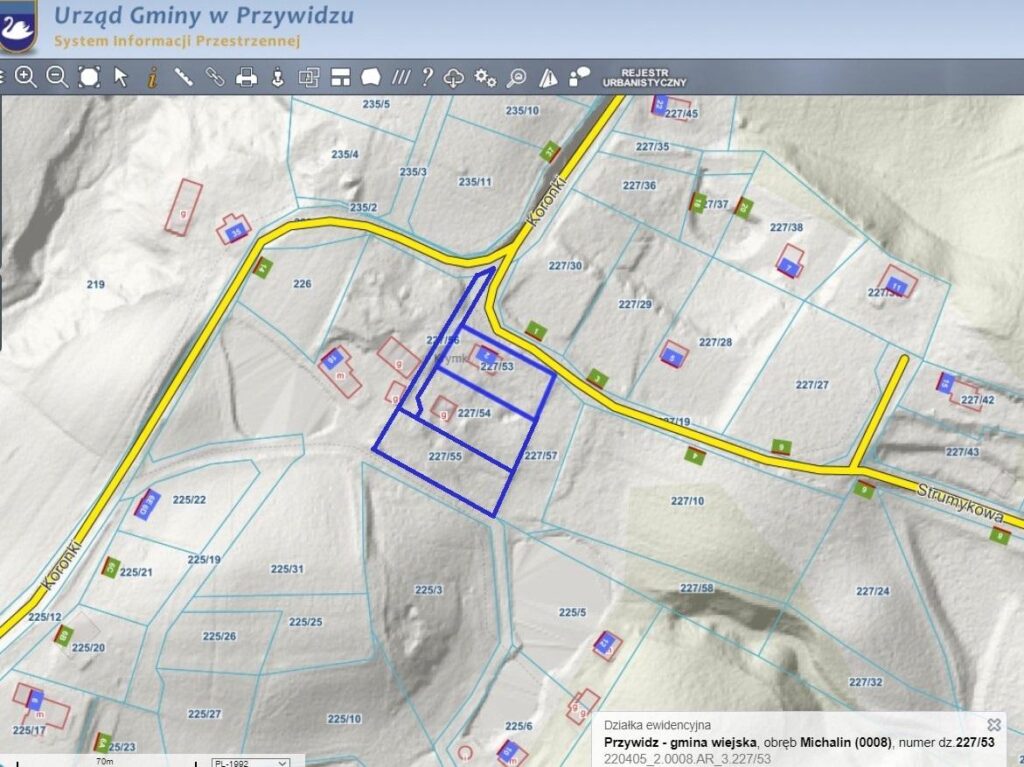Click parcel label 225/26
This screenshot has width=1024, height=767.
coord(219,636)
